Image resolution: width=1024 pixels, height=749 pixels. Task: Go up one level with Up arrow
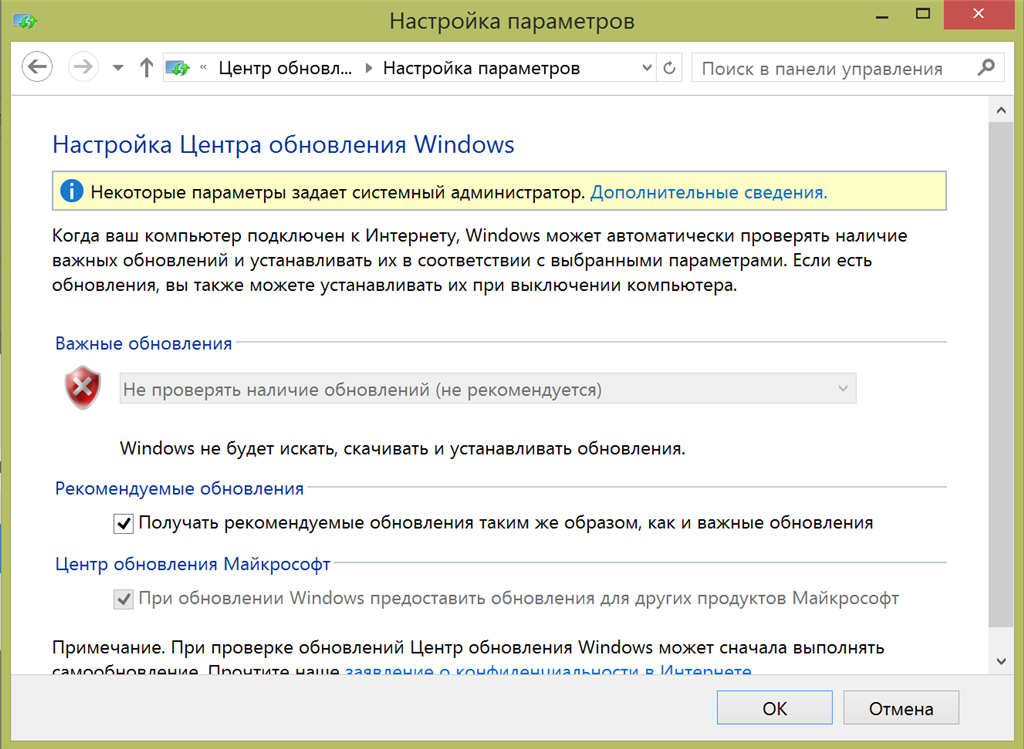pyautogui.click(x=146, y=67)
